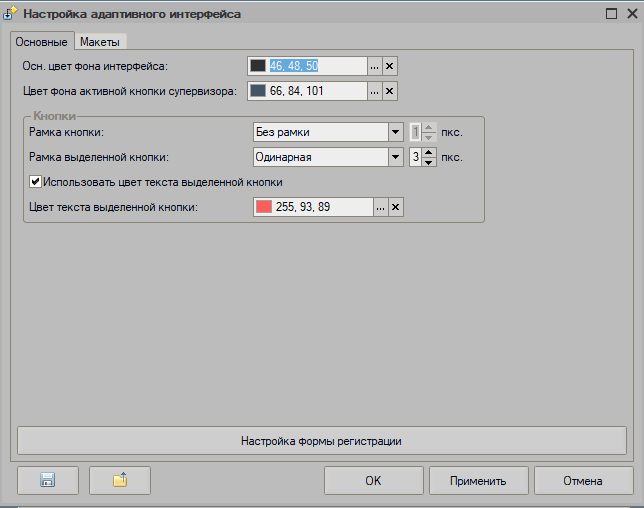Click the floppy disk save settings icon
644x508 pixels.
click(x=47, y=480)
